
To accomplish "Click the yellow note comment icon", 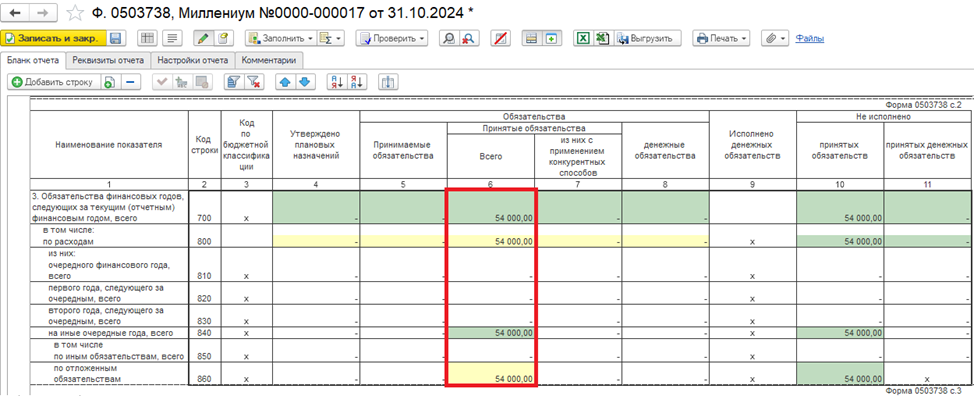I will (x=224, y=38).
